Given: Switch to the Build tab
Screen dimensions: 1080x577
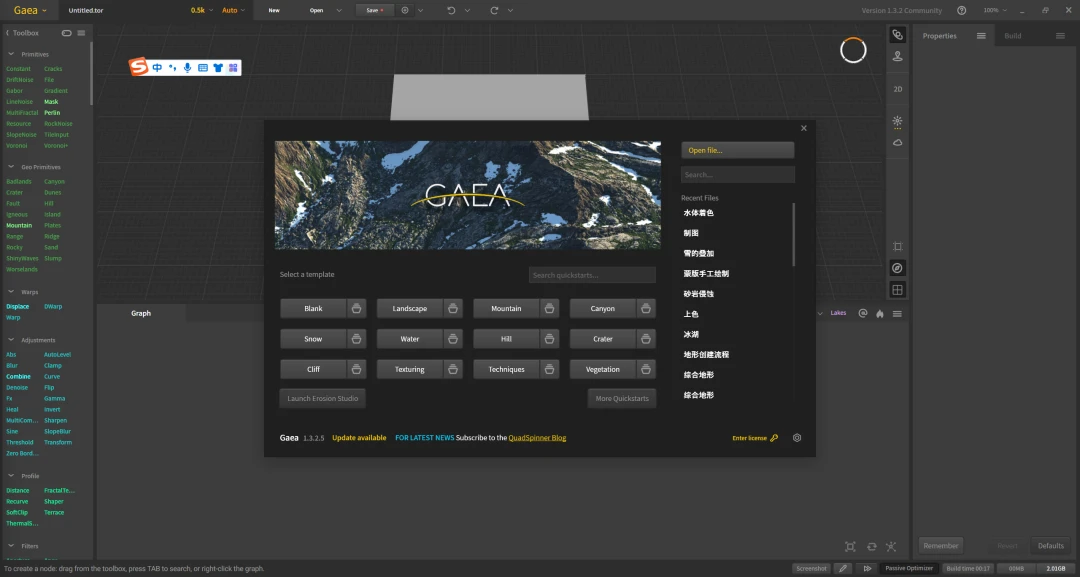Looking at the screenshot, I should tap(1012, 36).
